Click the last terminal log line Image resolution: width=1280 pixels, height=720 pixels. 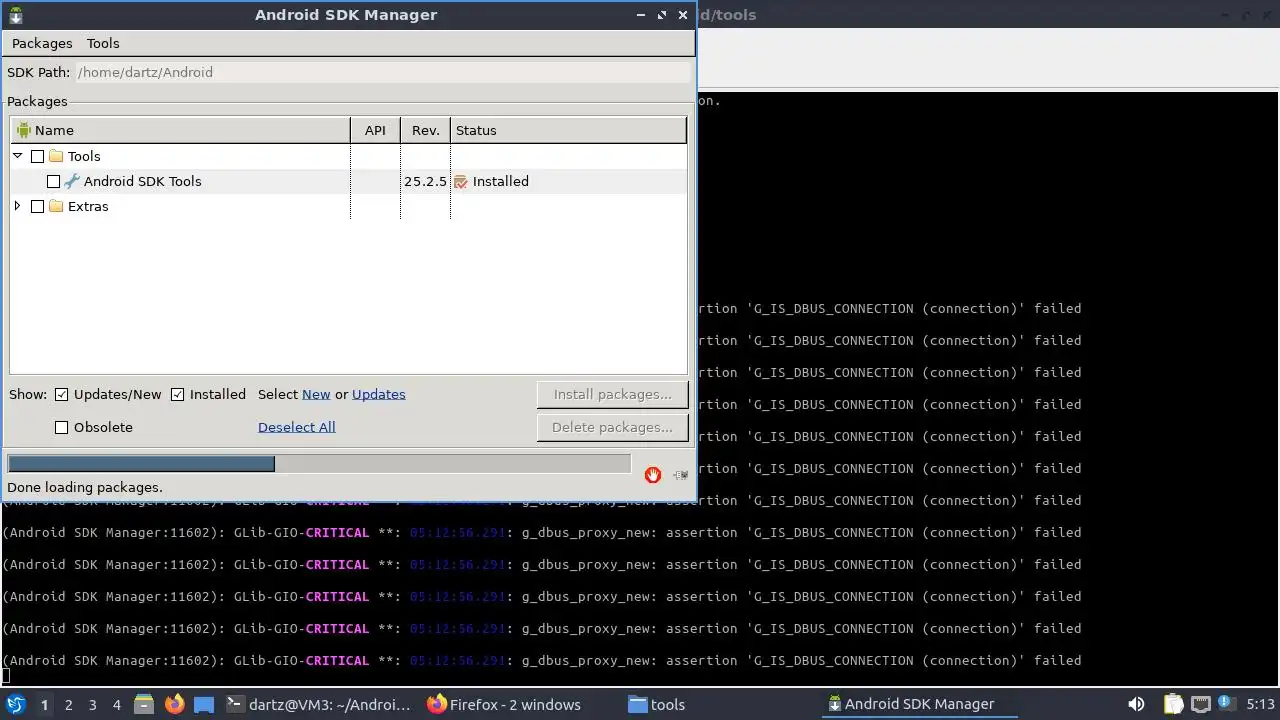541,660
